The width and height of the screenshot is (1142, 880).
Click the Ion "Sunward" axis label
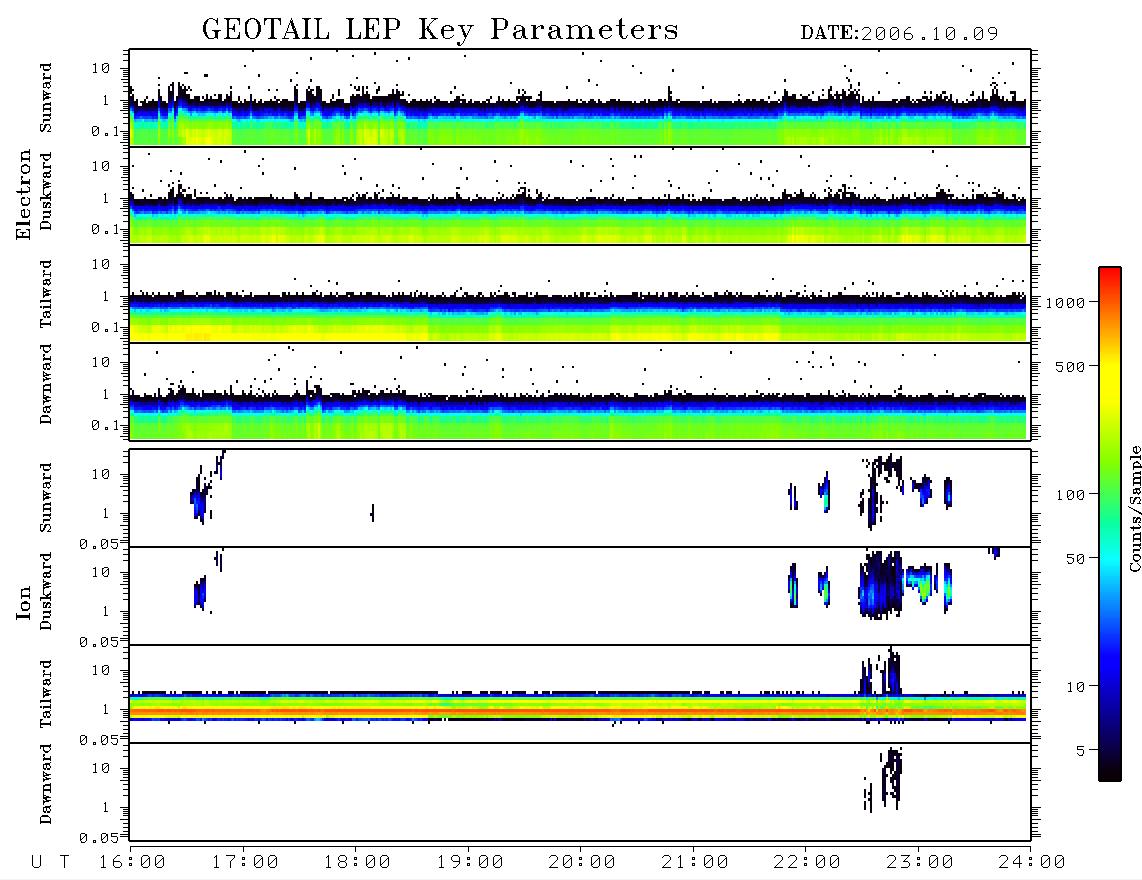click(x=46, y=498)
